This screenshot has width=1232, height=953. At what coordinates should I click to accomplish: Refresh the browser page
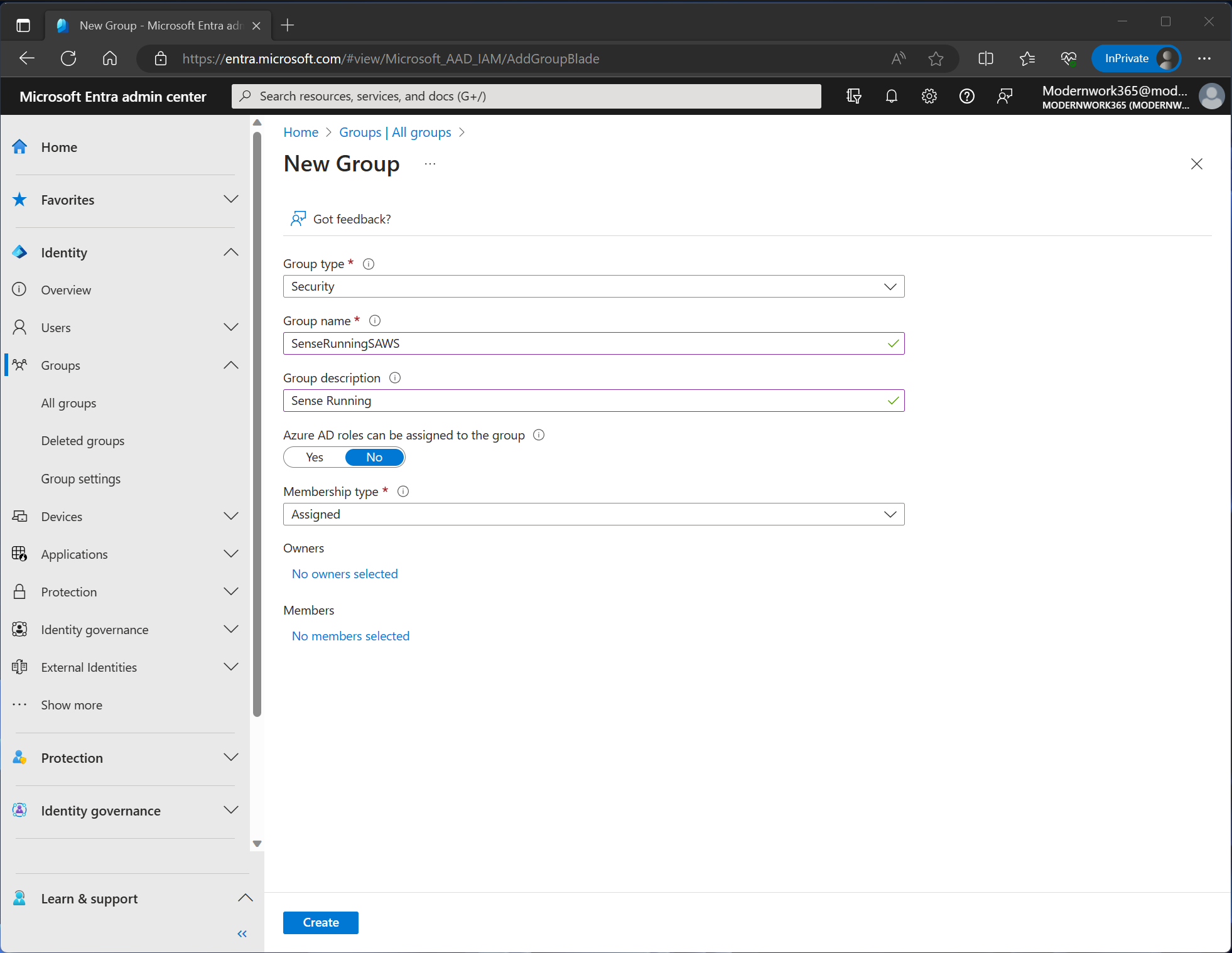click(x=68, y=58)
